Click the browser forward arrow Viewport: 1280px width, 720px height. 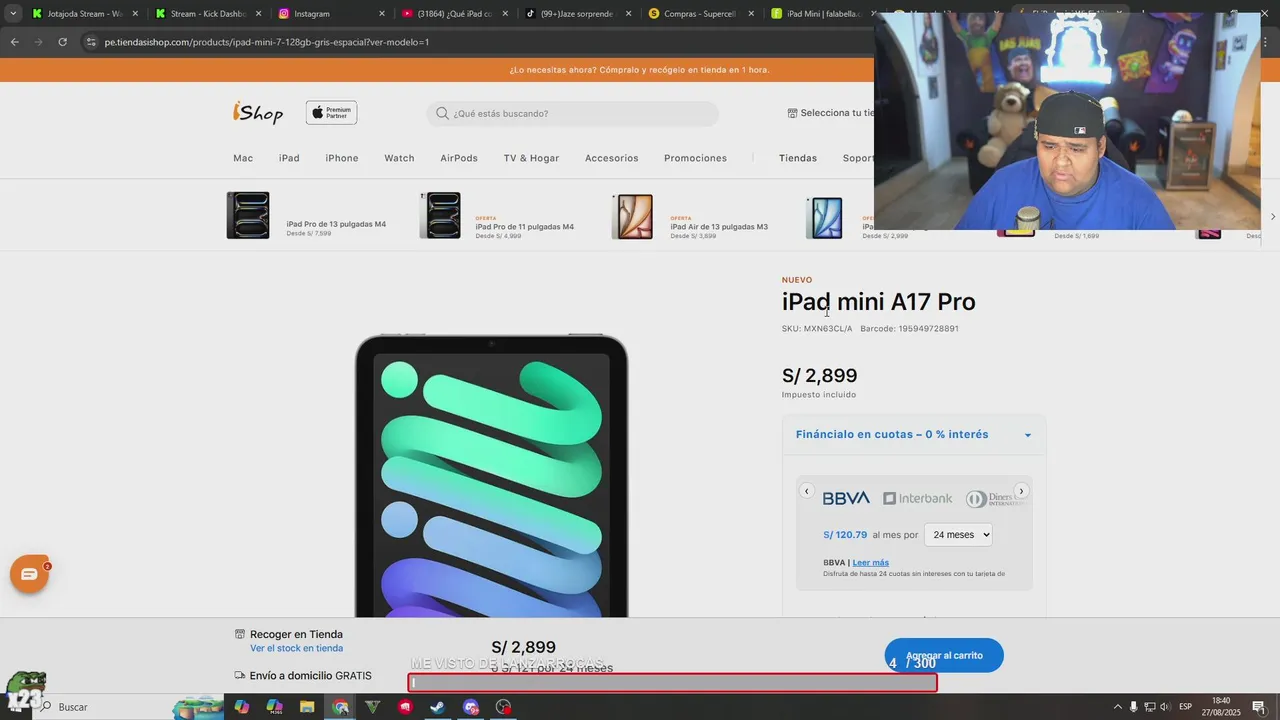tap(38, 42)
